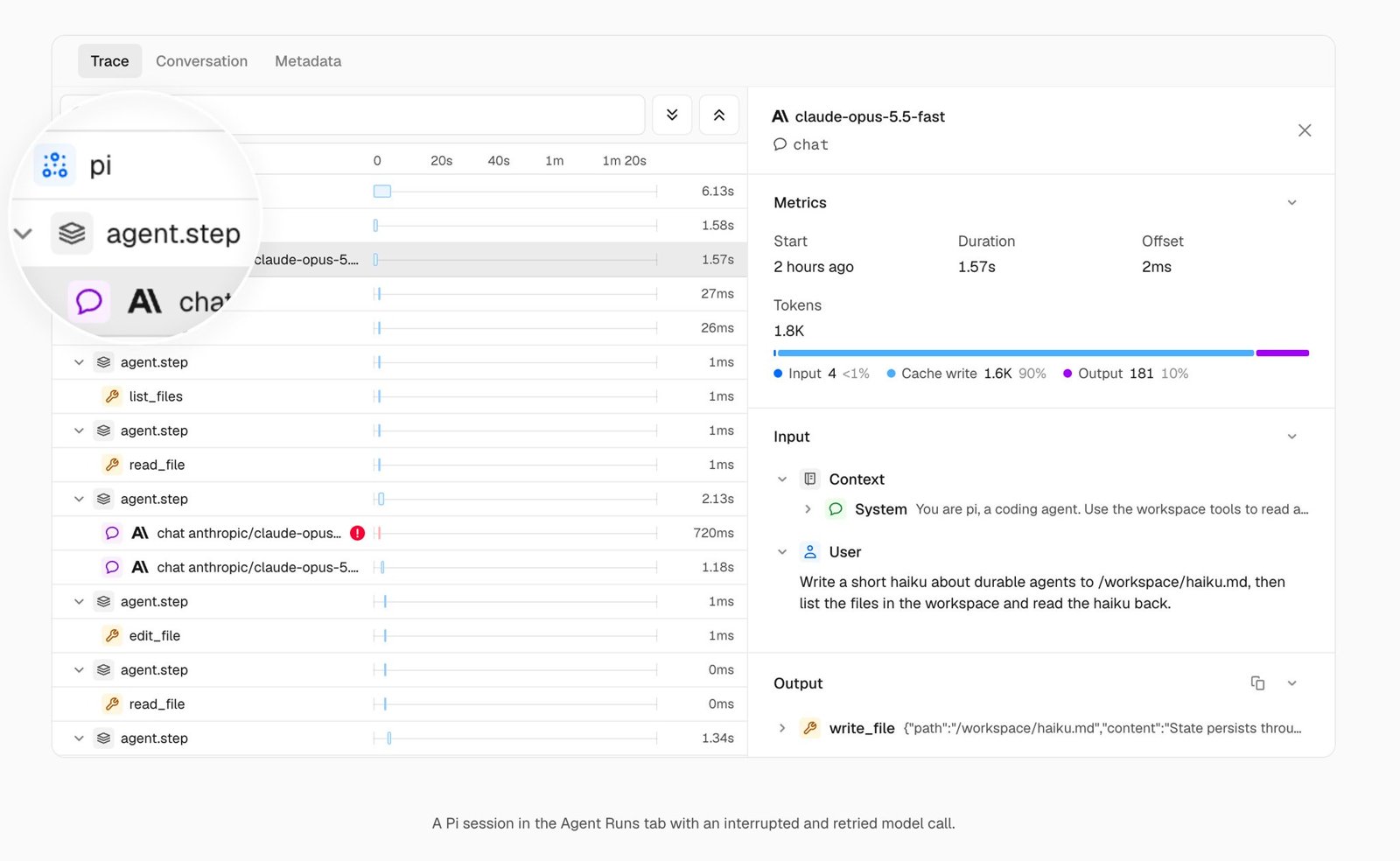This screenshot has height=861, width=1400.
Task: Collapse the 1.34s agent.step row
Action: pyautogui.click(x=79, y=738)
